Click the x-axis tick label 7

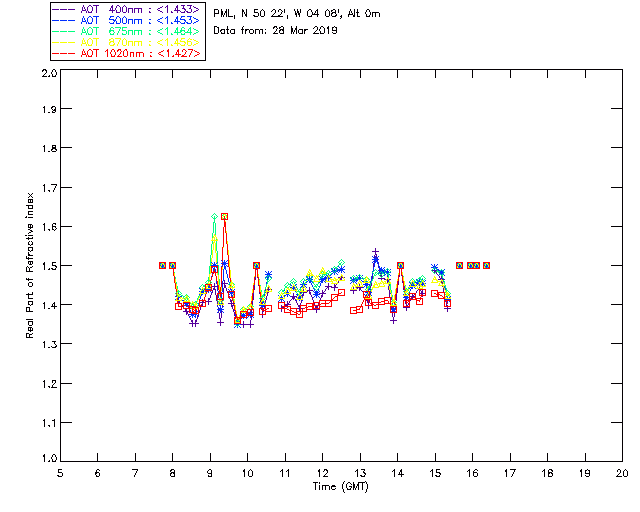[x=135, y=473]
